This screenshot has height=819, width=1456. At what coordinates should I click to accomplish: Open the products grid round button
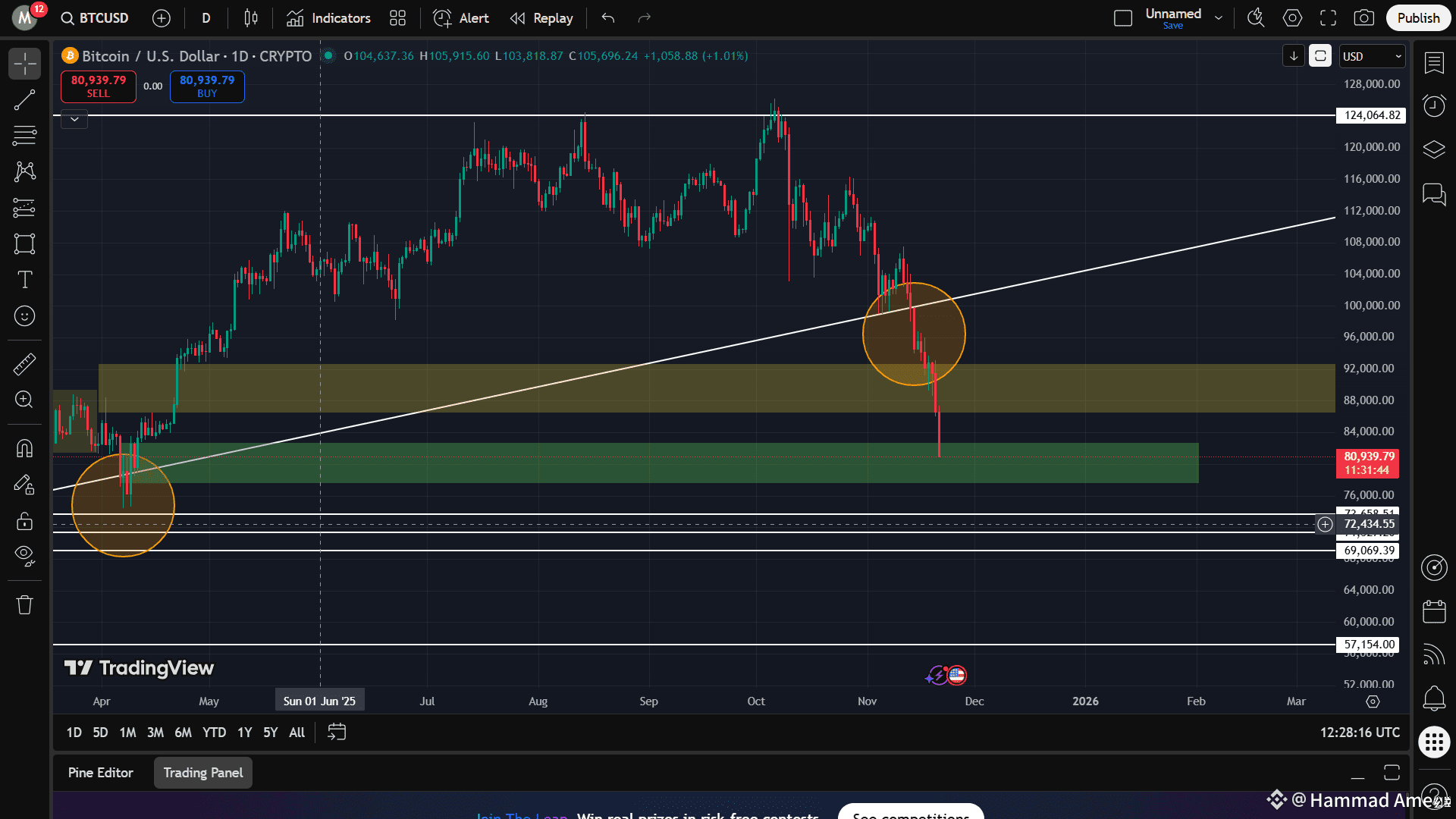pos(1434,742)
